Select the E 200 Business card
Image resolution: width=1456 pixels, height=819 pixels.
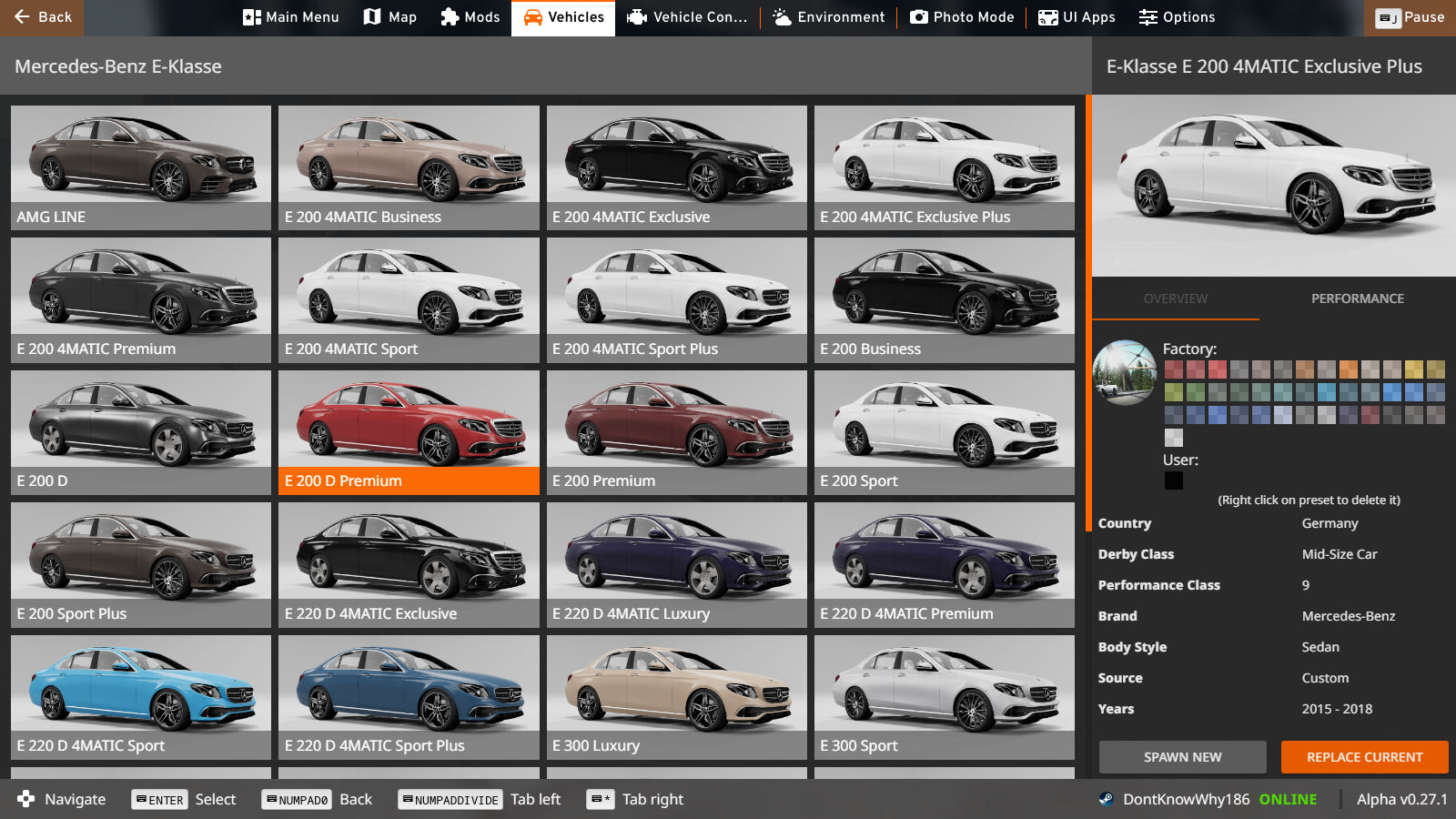click(945, 300)
